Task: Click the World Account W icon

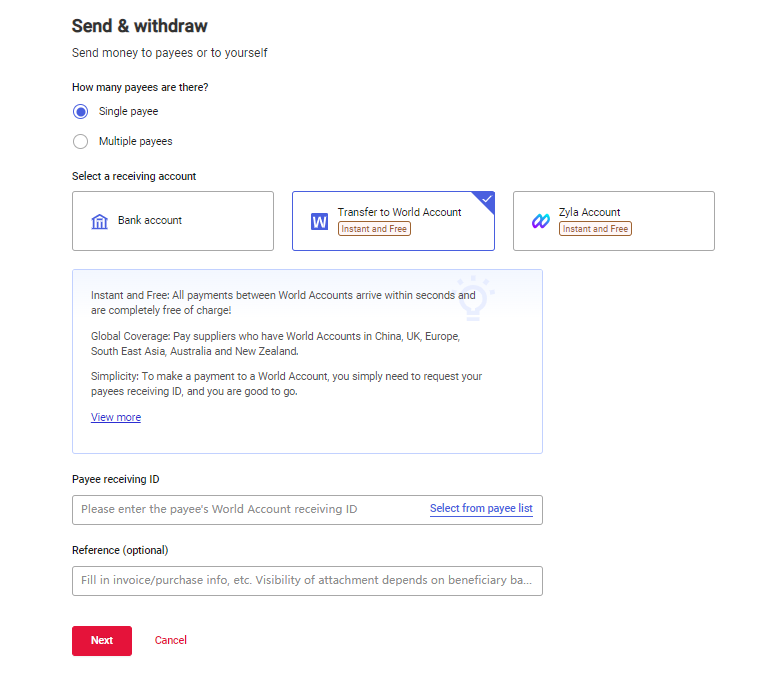Action: (319, 221)
